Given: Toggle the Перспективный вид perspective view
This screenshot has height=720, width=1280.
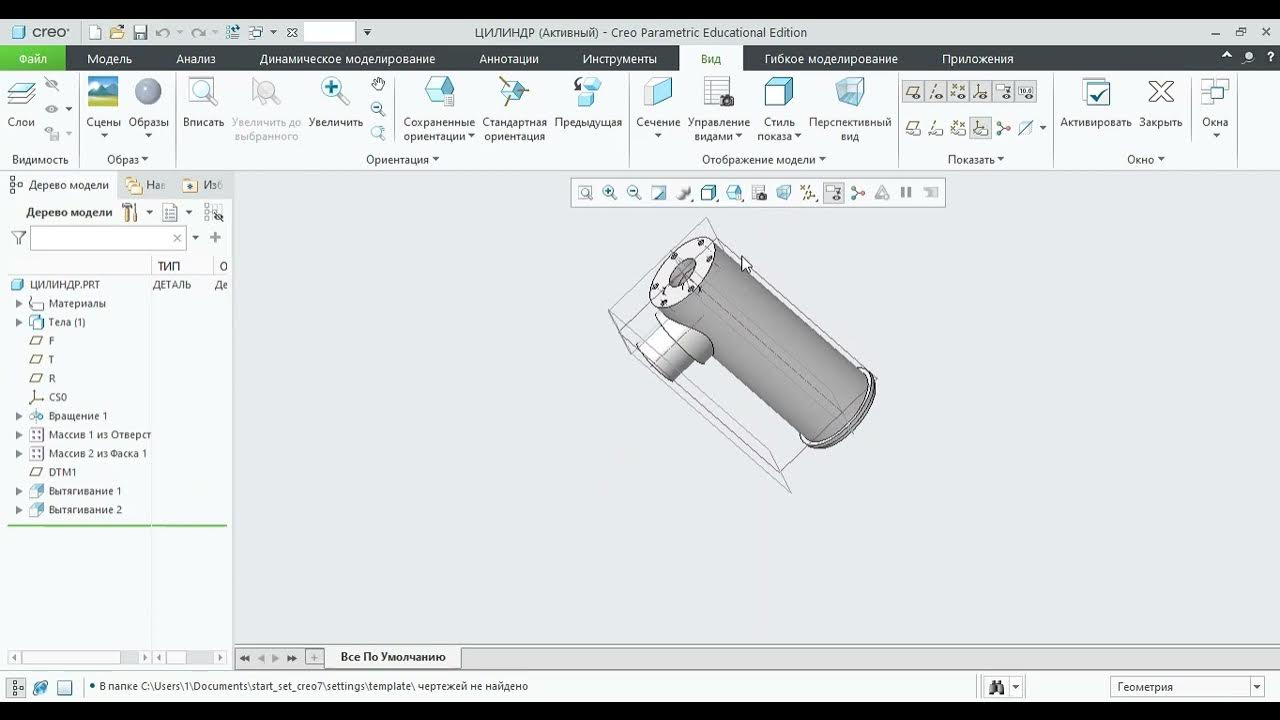Looking at the screenshot, I should [850, 109].
